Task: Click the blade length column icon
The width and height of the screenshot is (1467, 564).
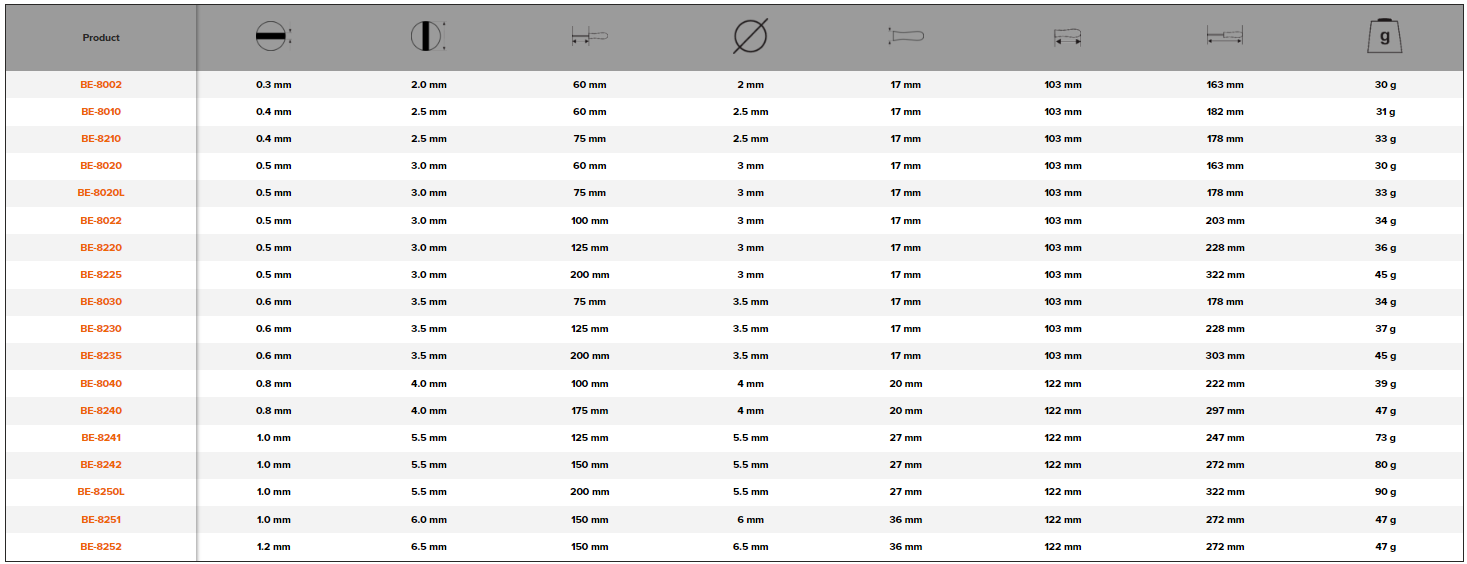Action: (589, 37)
